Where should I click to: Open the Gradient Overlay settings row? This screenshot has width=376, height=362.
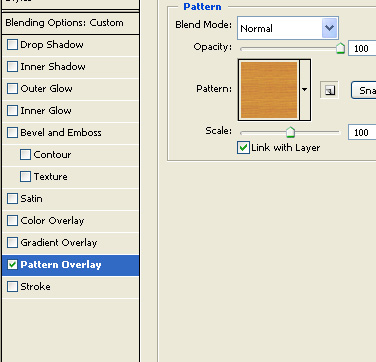point(70,243)
